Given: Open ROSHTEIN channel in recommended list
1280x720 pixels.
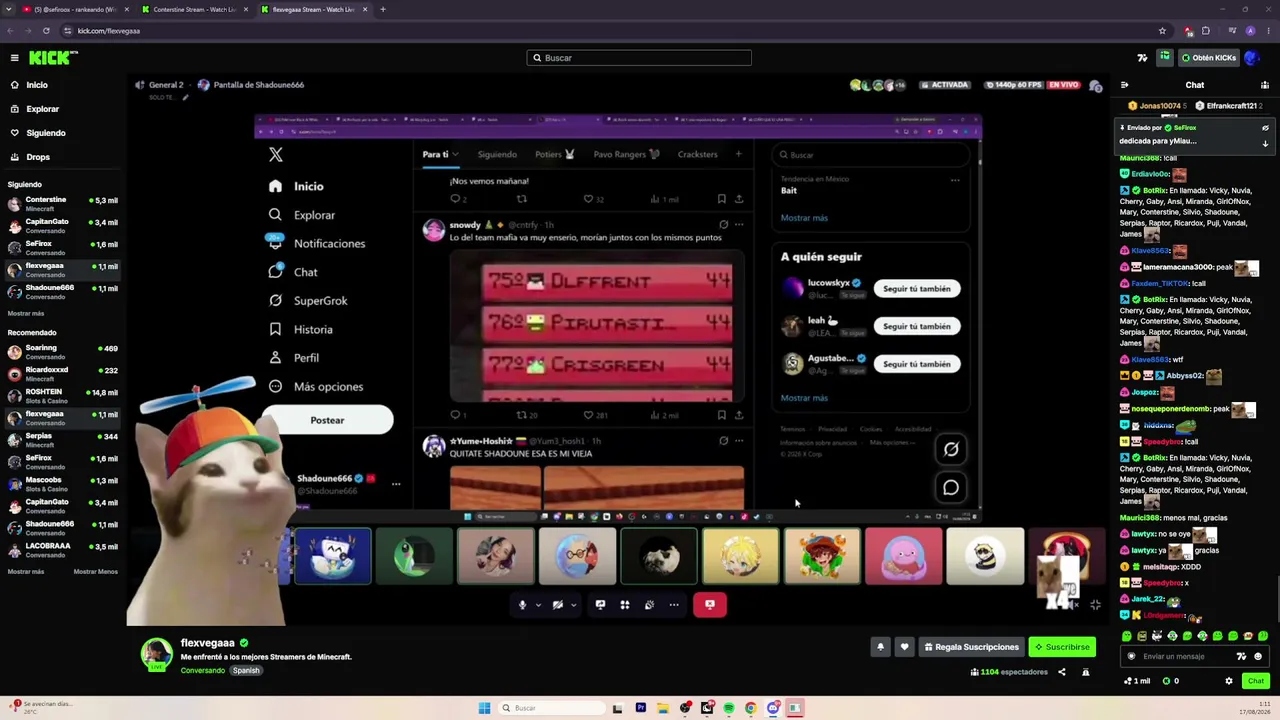Looking at the screenshot, I should tap(62, 396).
